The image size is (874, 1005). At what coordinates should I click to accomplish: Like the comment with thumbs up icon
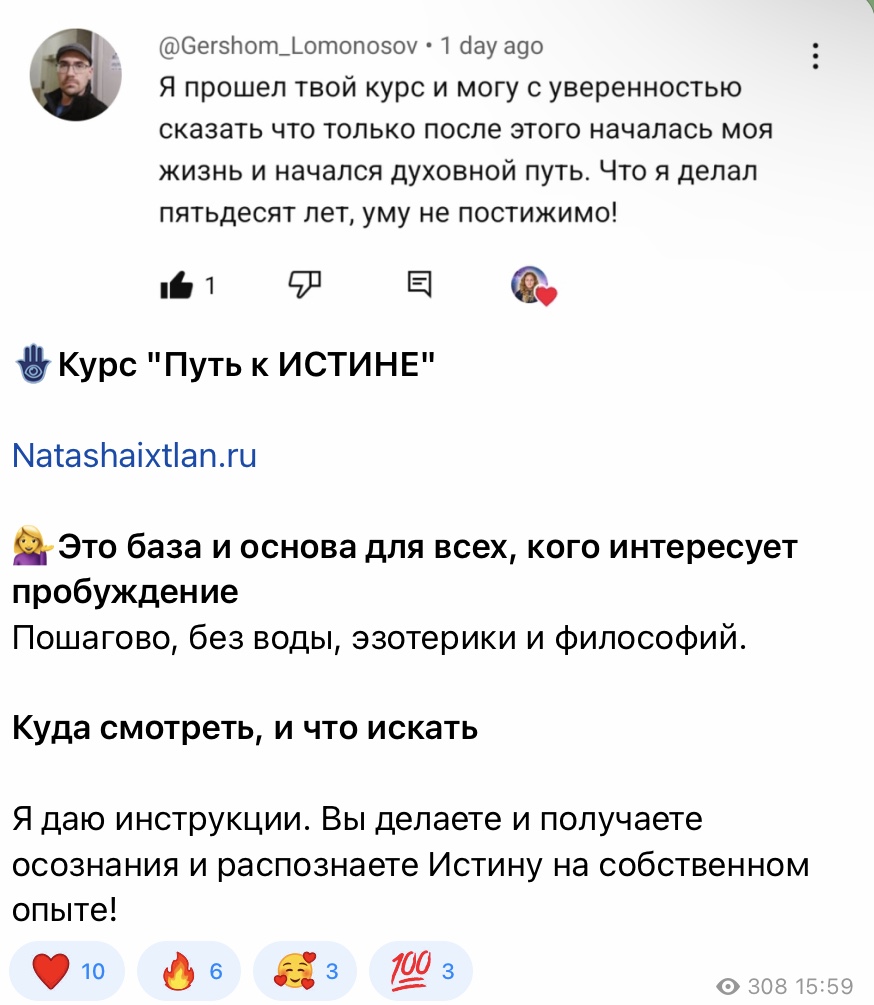click(x=176, y=286)
